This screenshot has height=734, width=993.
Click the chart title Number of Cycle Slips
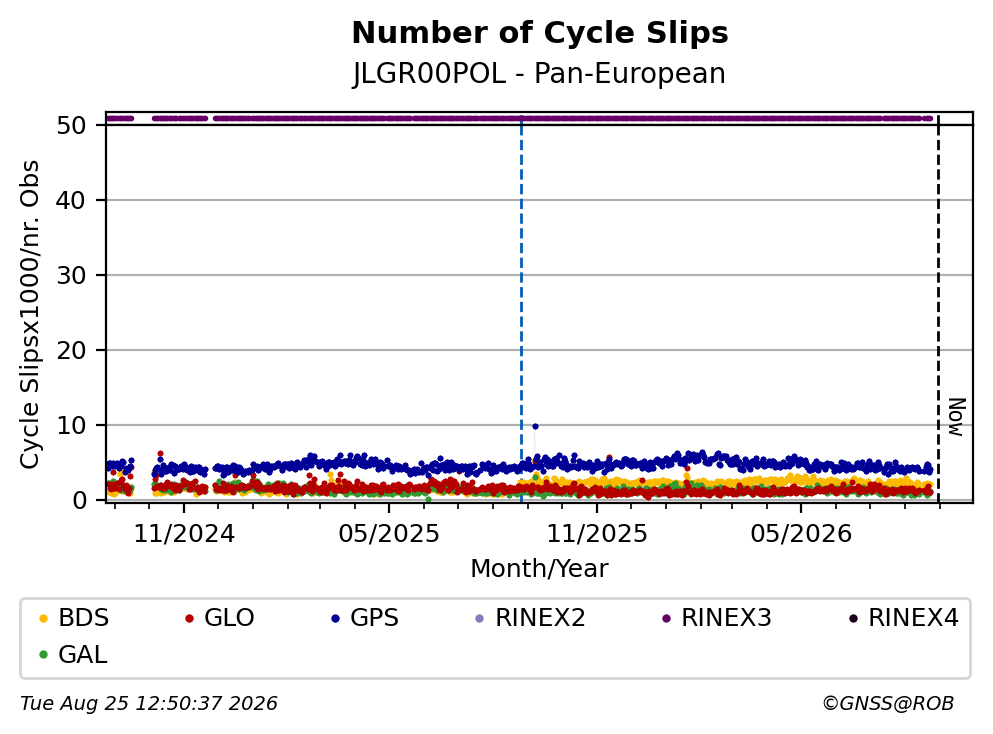[x=540, y=33]
